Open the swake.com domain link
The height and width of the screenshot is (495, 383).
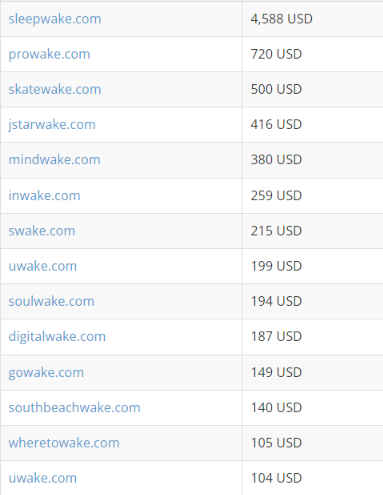click(42, 231)
